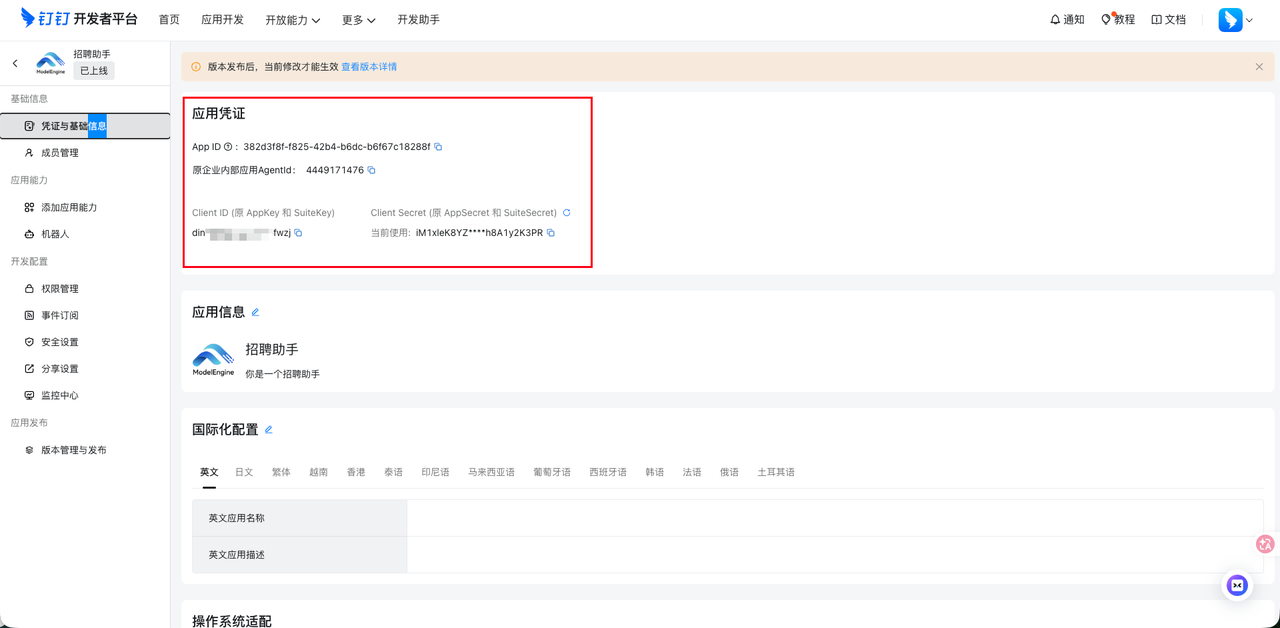Switch to 印尼语 language tab
The height and width of the screenshot is (628, 1280).
435,472
